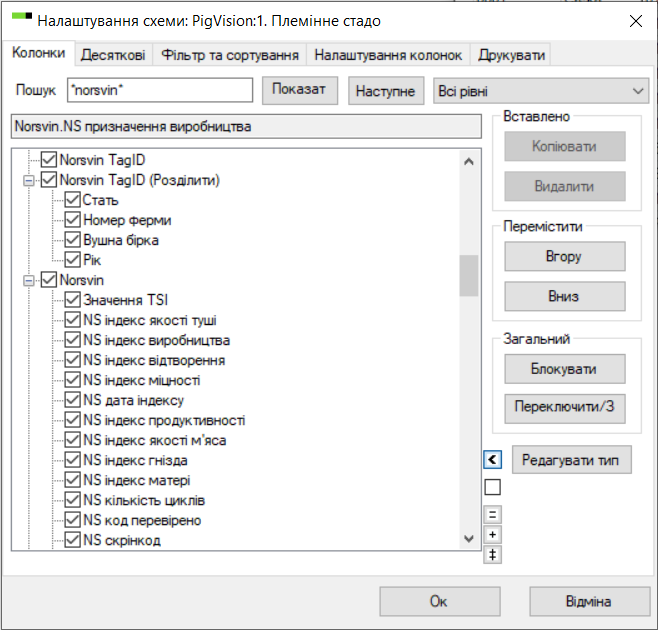658x630 pixels.
Task: Open the Фільтр та сортування tab
Action: [230, 55]
